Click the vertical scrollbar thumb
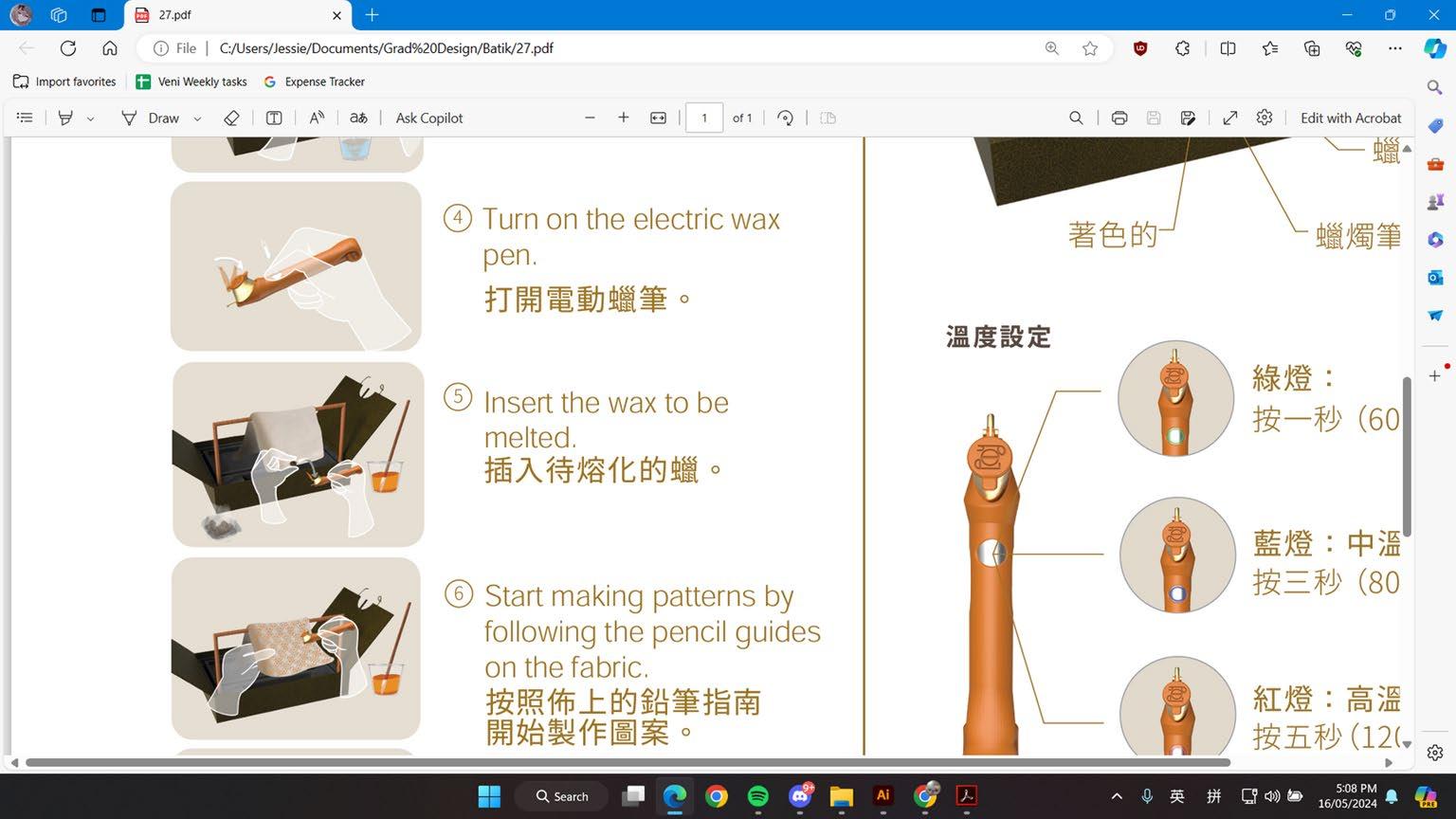Screen dimensions: 1456x819 (x=1407, y=457)
